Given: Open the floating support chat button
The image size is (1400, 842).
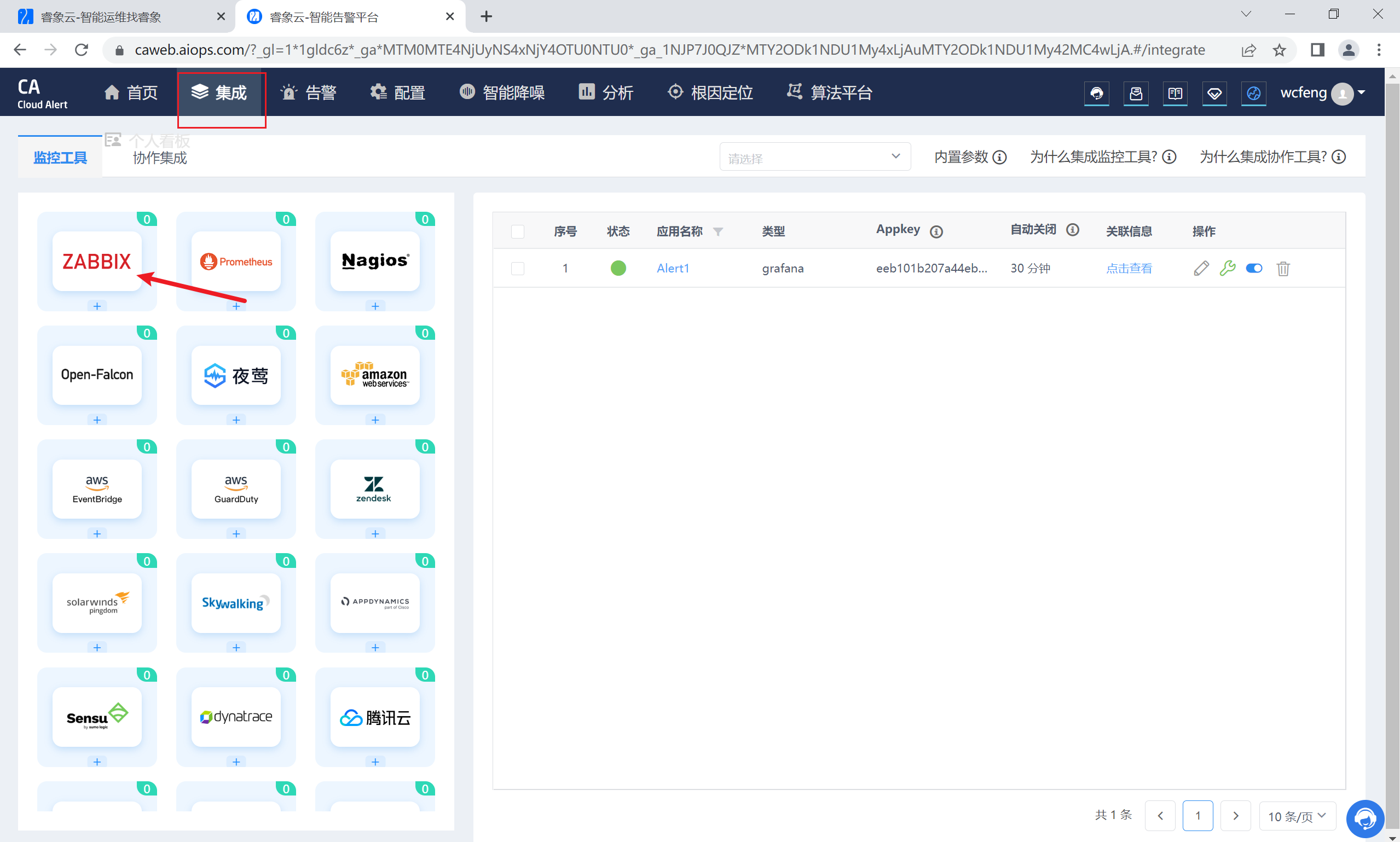Looking at the screenshot, I should click(1365, 818).
